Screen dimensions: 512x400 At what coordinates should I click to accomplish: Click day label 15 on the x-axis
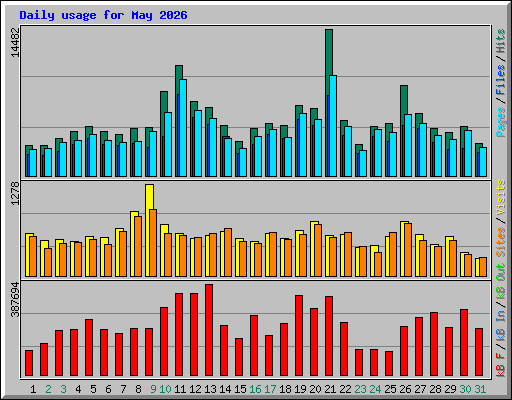coord(240,389)
